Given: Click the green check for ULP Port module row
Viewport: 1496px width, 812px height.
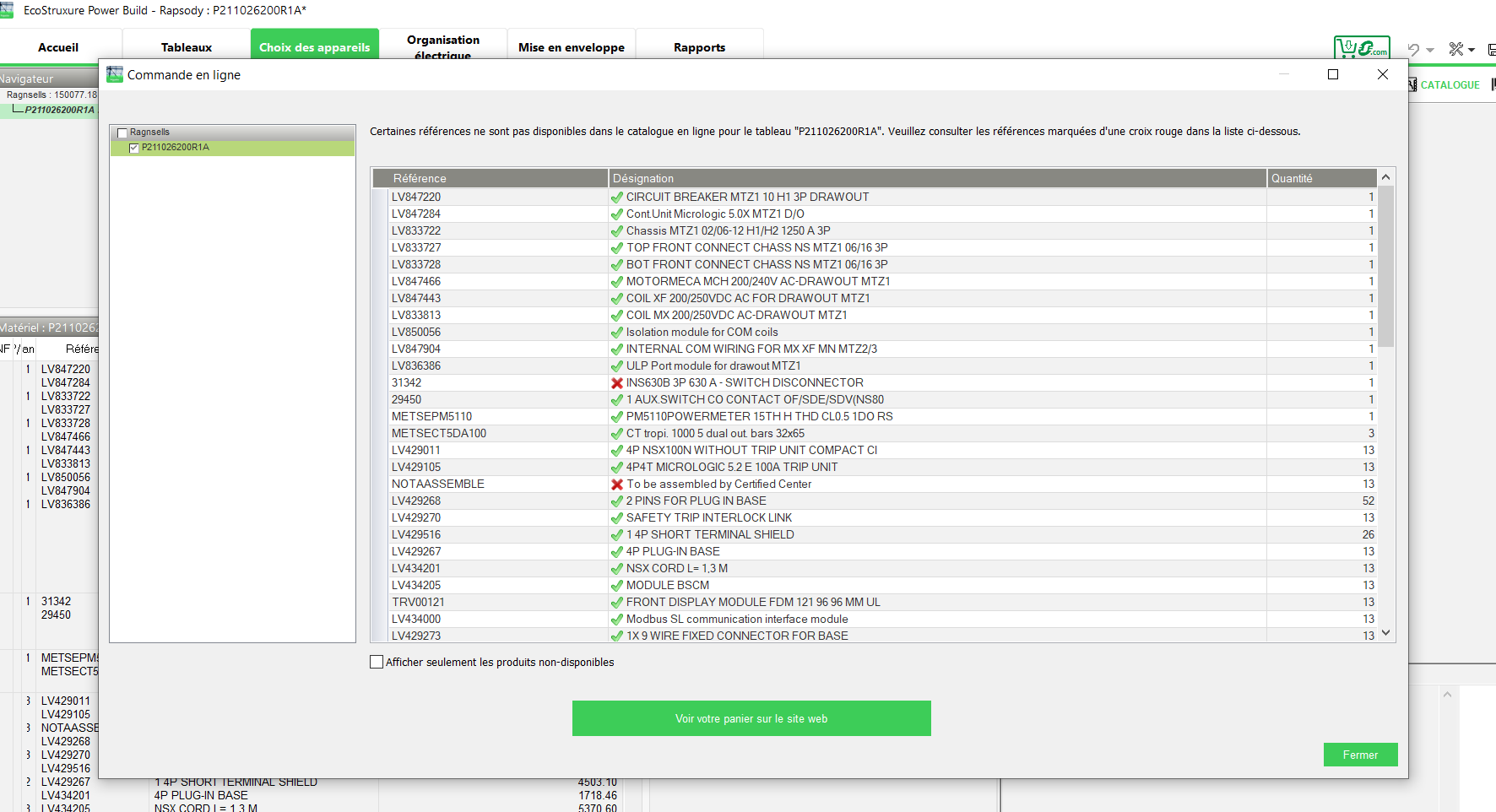Looking at the screenshot, I should click(x=617, y=365).
